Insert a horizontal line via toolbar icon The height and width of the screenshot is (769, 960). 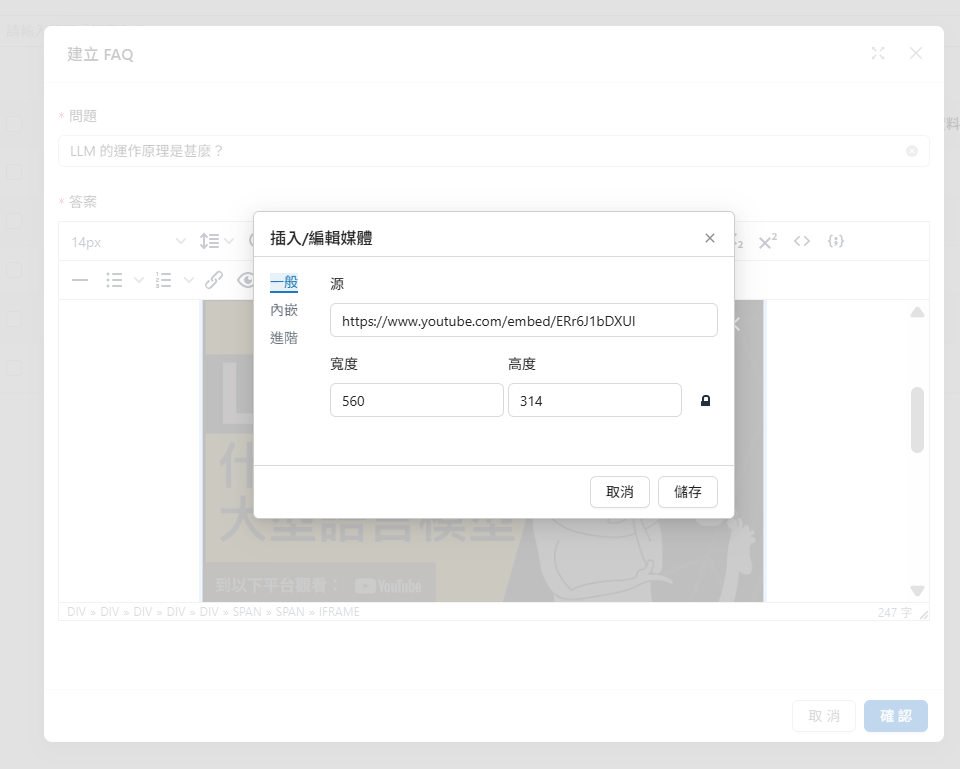pyautogui.click(x=80, y=280)
